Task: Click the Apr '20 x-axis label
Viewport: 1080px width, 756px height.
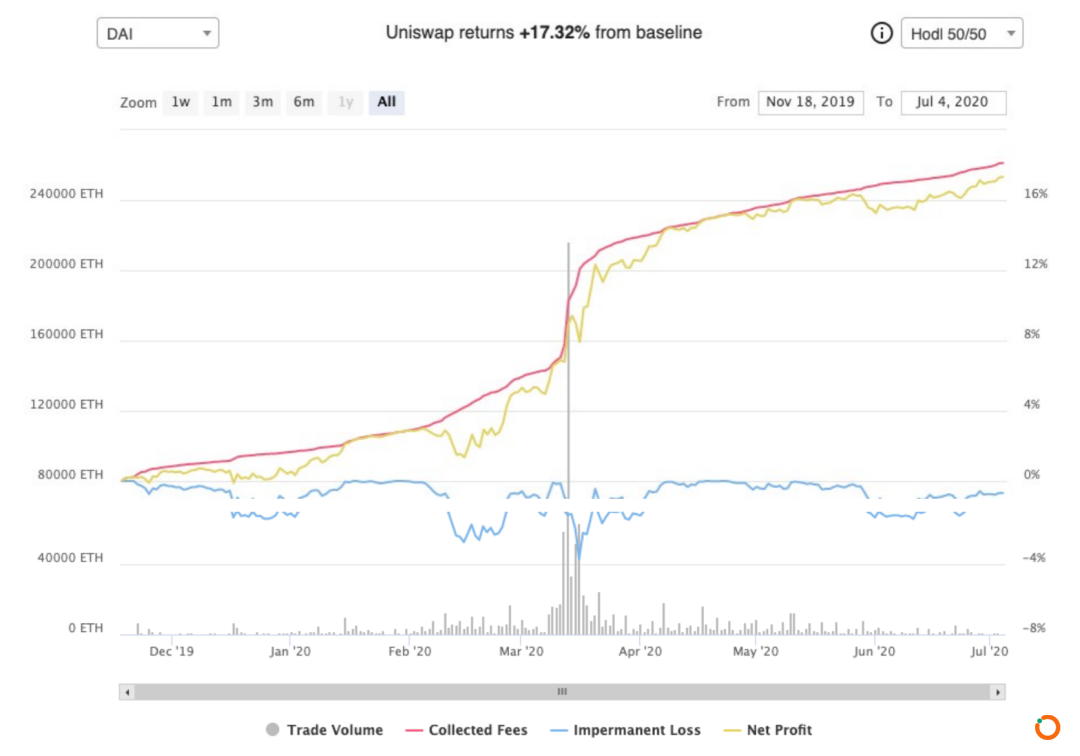Action: click(x=640, y=651)
